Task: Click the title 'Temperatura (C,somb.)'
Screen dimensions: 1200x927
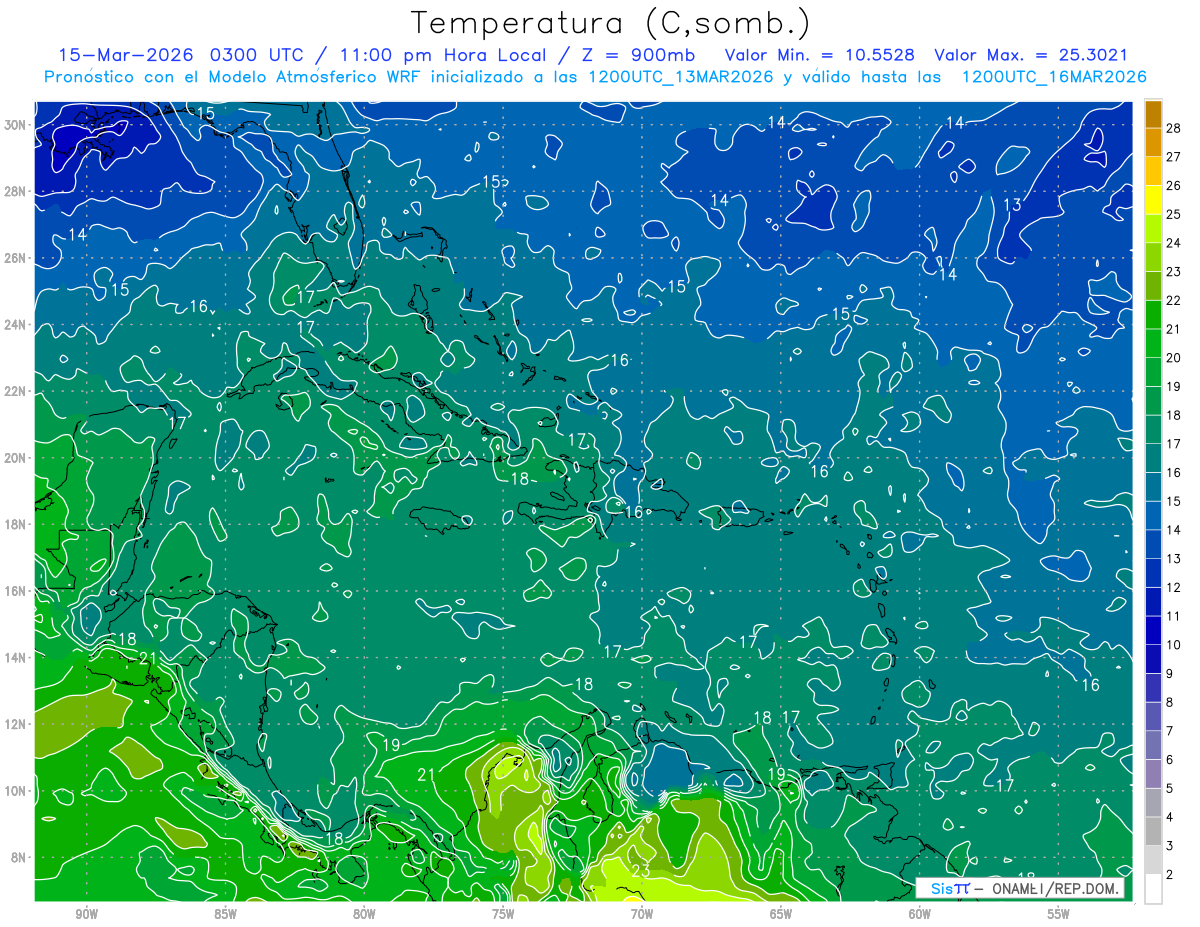Action: click(611, 22)
